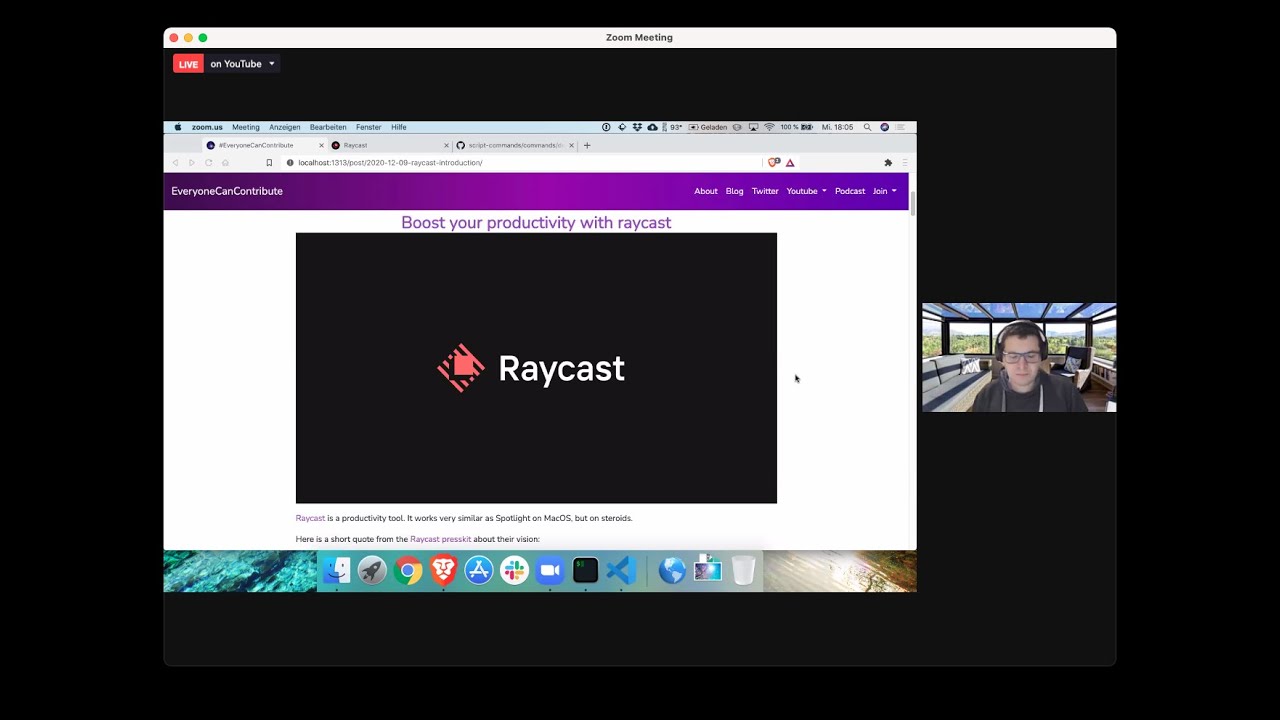
Task: Click the Raycast logo banner image
Action: click(536, 368)
